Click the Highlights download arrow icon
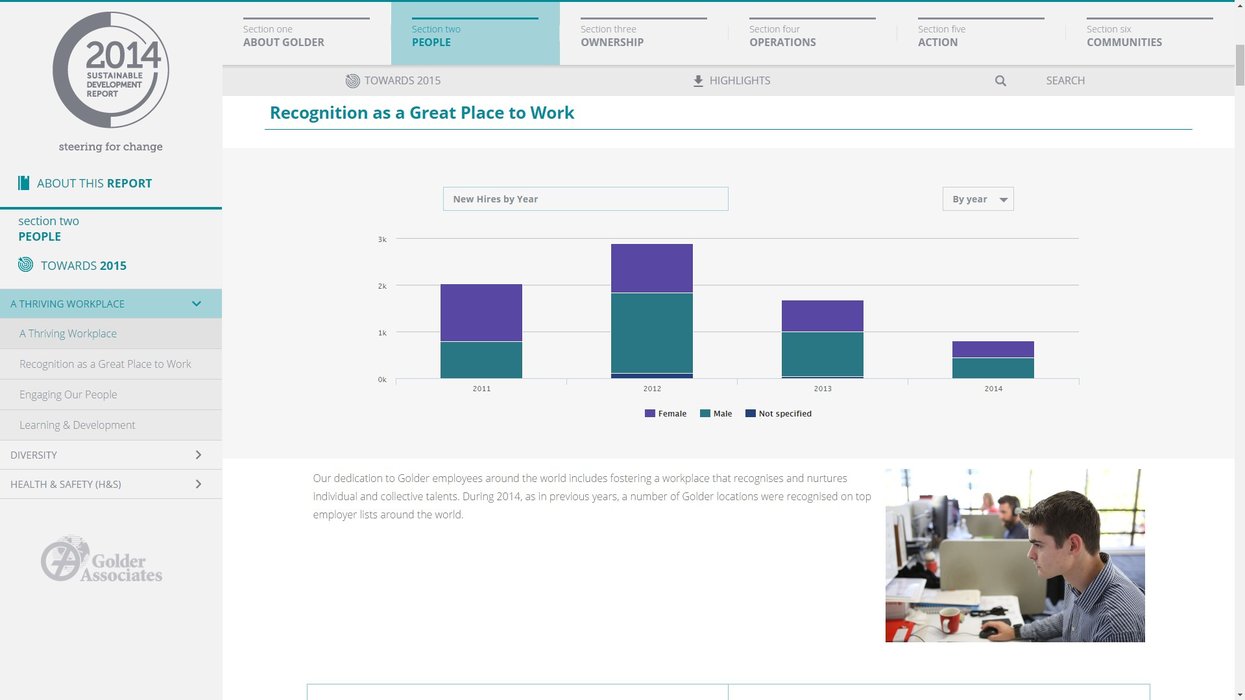The width and height of the screenshot is (1245, 700). pos(698,81)
